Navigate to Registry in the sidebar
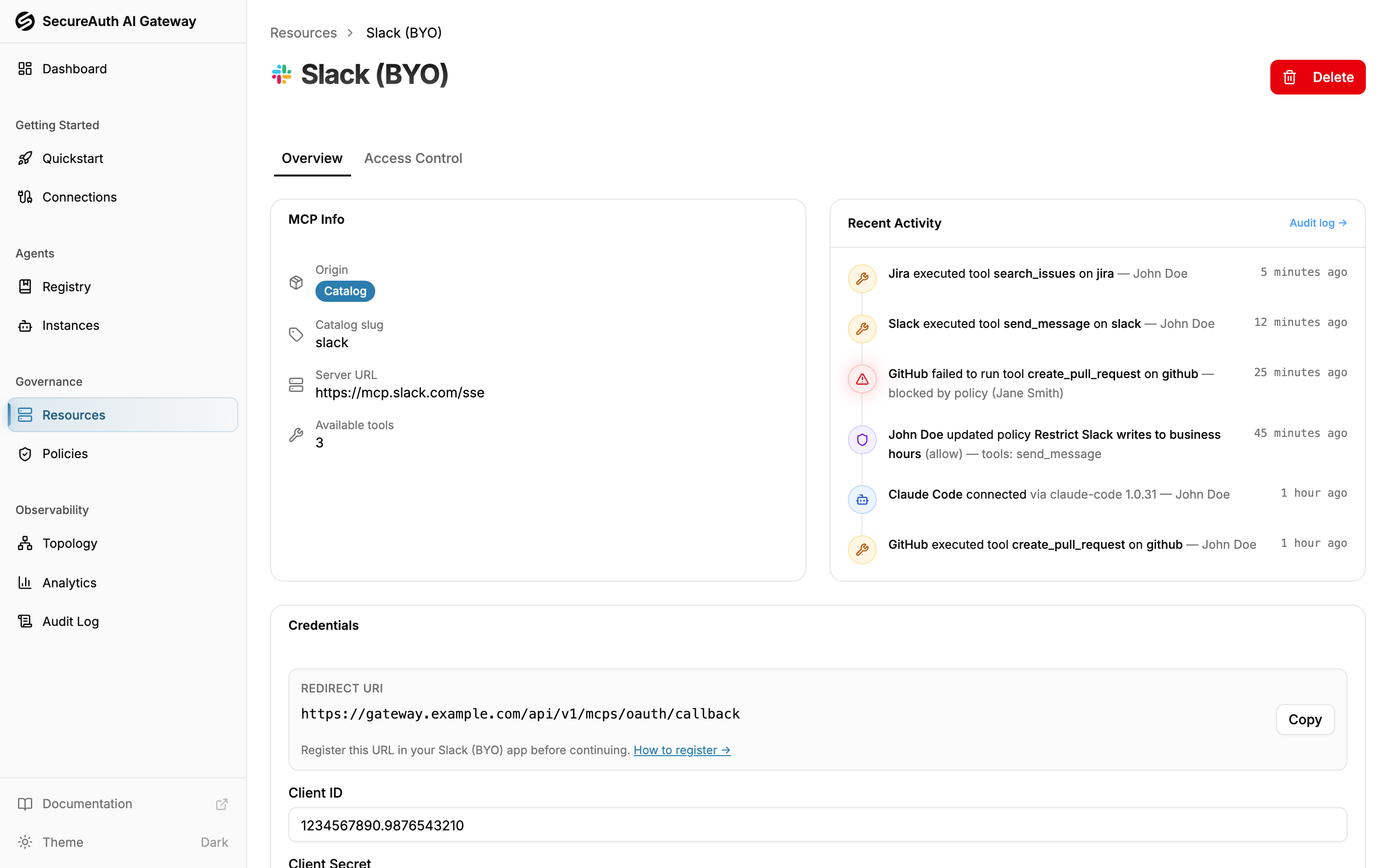1389x868 pixels. pos(123,286)
